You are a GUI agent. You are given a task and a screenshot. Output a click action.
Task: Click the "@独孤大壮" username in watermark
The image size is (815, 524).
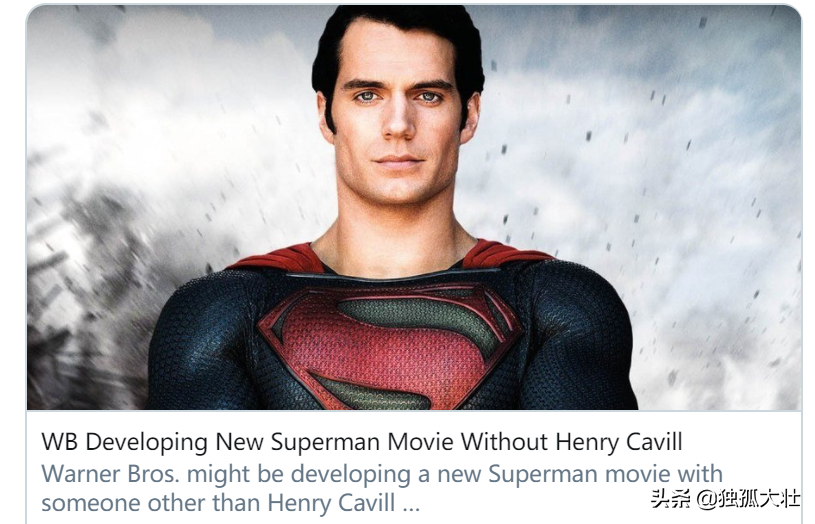[x=748, y=499]
